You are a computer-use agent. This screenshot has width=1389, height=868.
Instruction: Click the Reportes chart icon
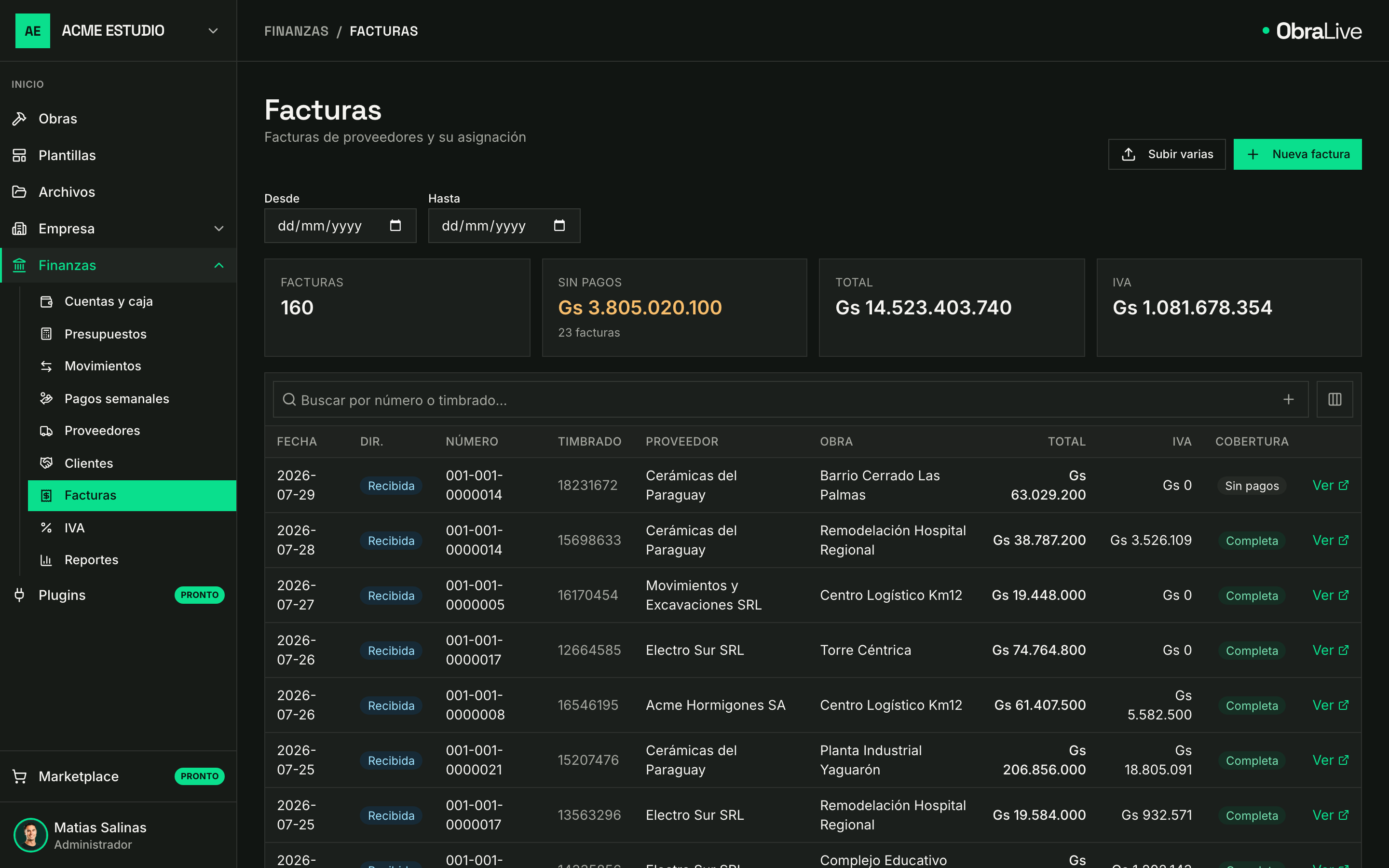[x=46, y=560]
